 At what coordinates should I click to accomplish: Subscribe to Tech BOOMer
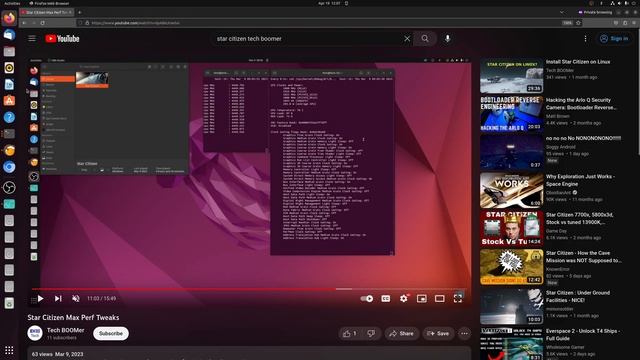click(111, 333)
